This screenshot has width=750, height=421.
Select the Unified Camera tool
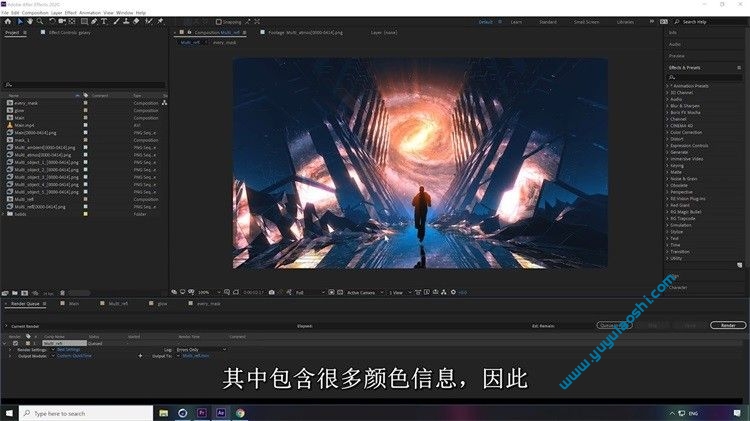[x=62, y=22]
